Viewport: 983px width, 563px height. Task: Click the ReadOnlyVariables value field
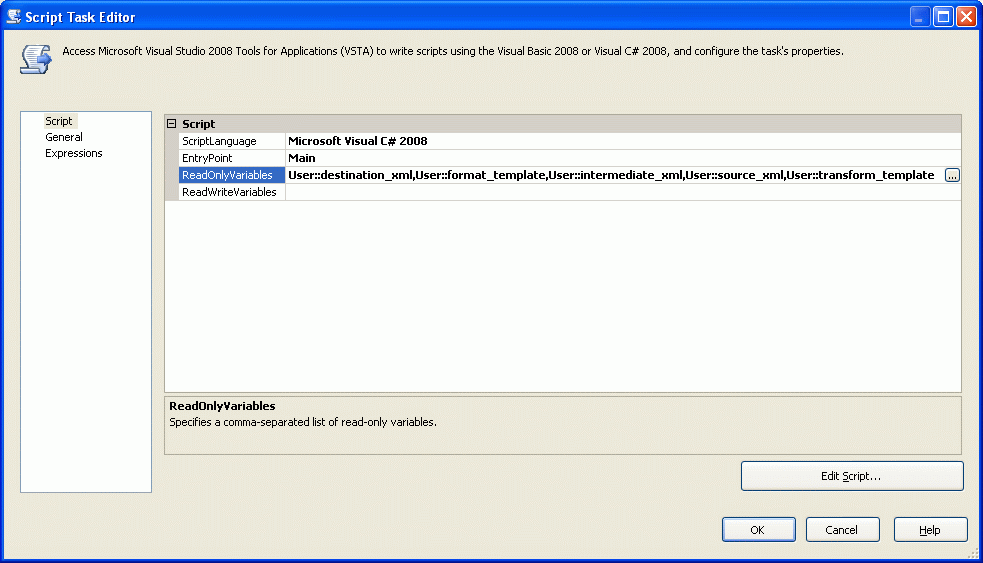610,175
